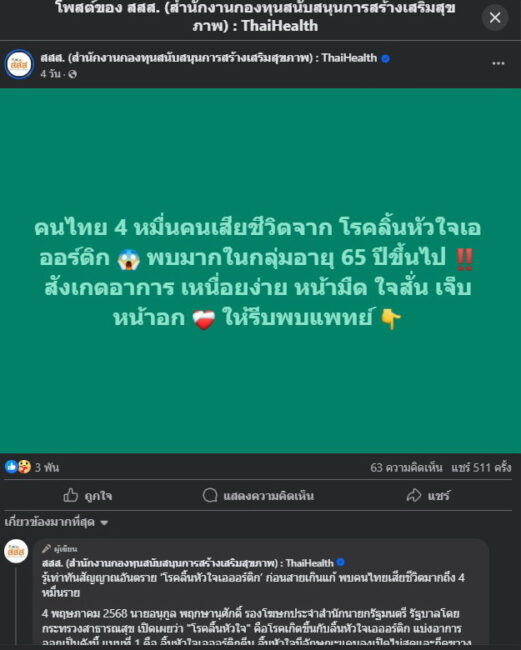Click the แชร์ share button

pos(428,495)
